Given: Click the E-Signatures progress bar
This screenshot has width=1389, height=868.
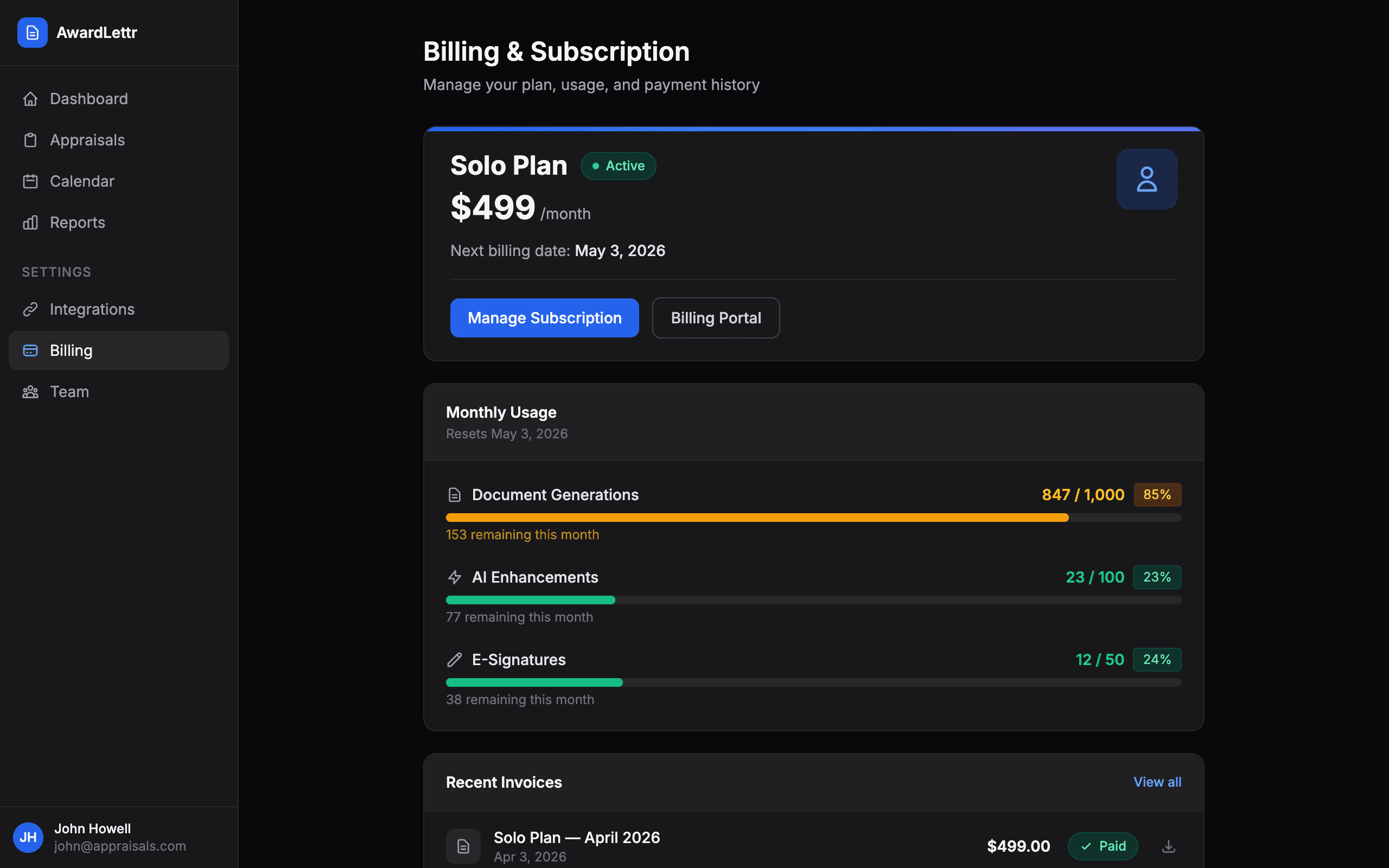Looking at the screenshot, I should [813, 682].
